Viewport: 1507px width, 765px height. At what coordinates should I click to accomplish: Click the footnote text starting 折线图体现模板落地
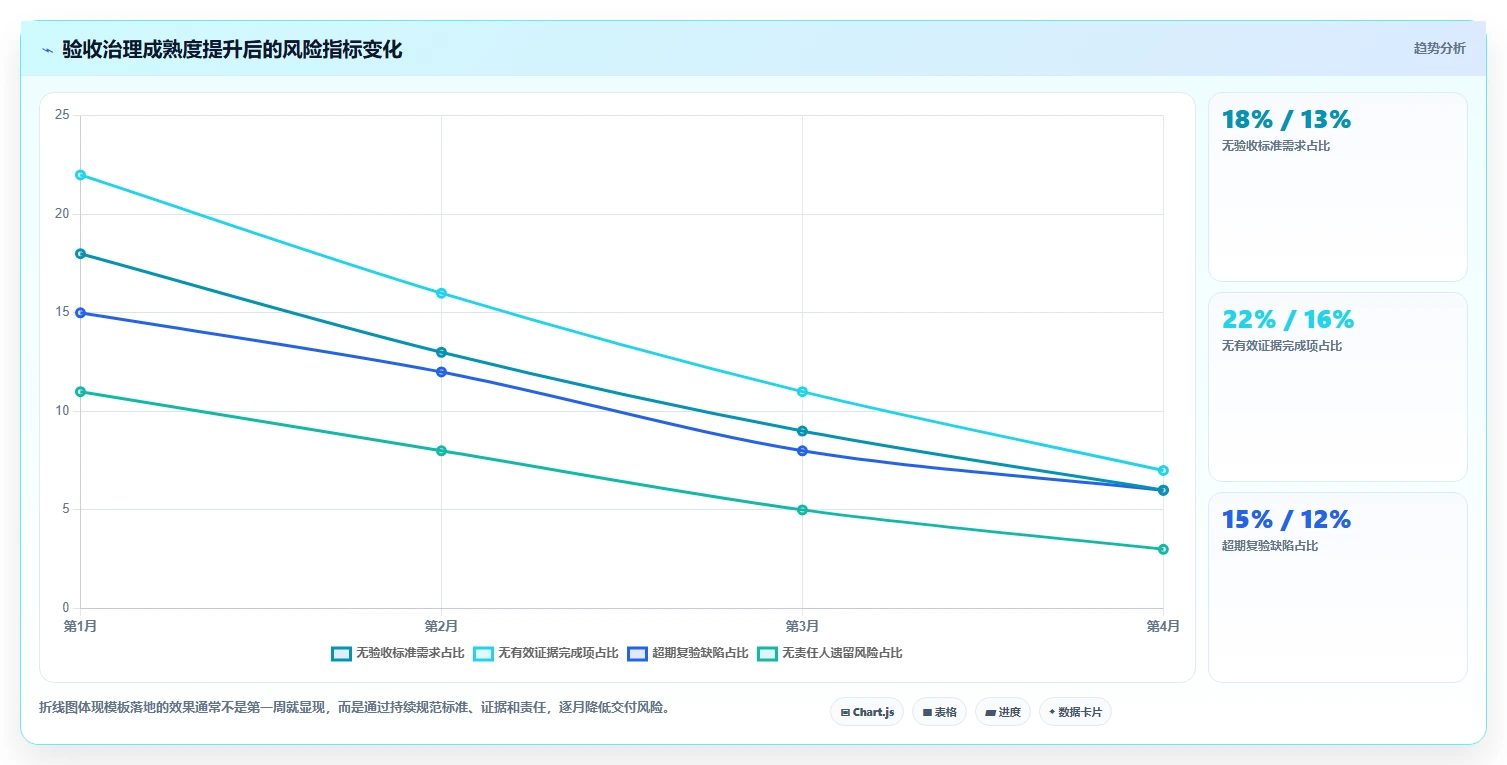[x=356, y=708]
